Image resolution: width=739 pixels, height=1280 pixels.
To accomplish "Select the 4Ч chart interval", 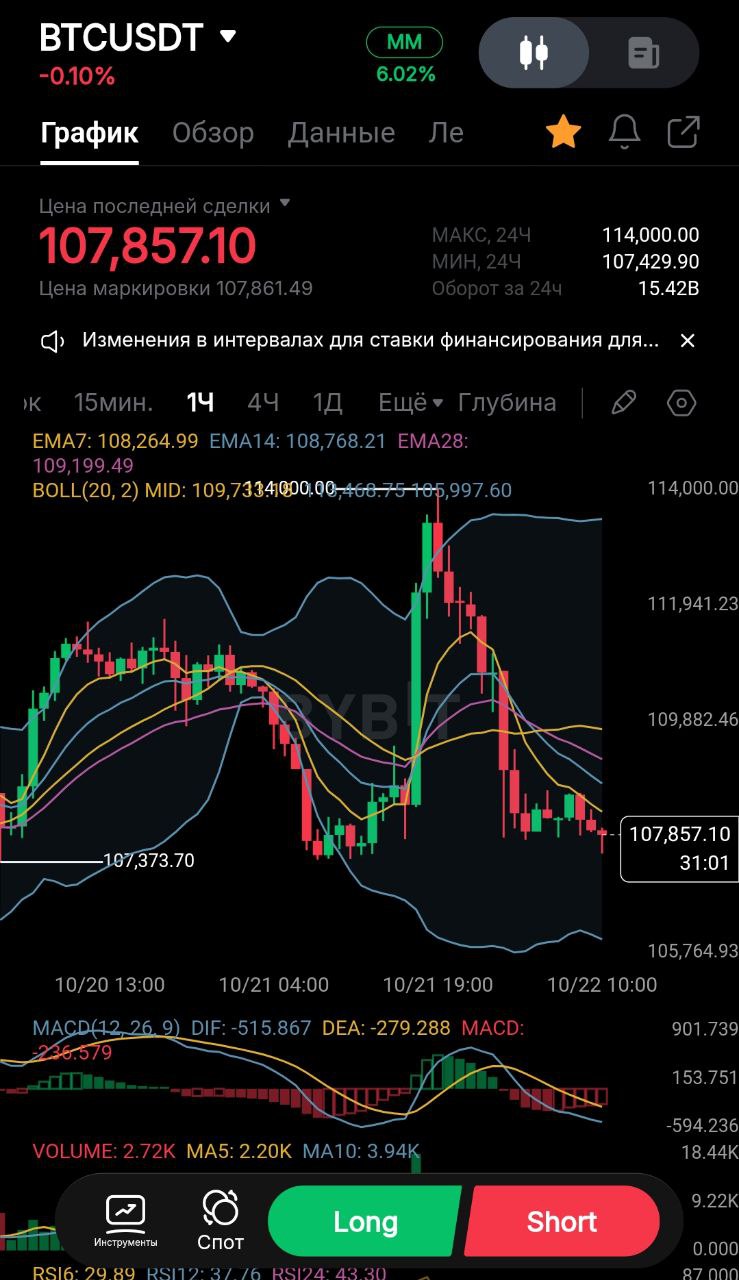I will 263,403.
